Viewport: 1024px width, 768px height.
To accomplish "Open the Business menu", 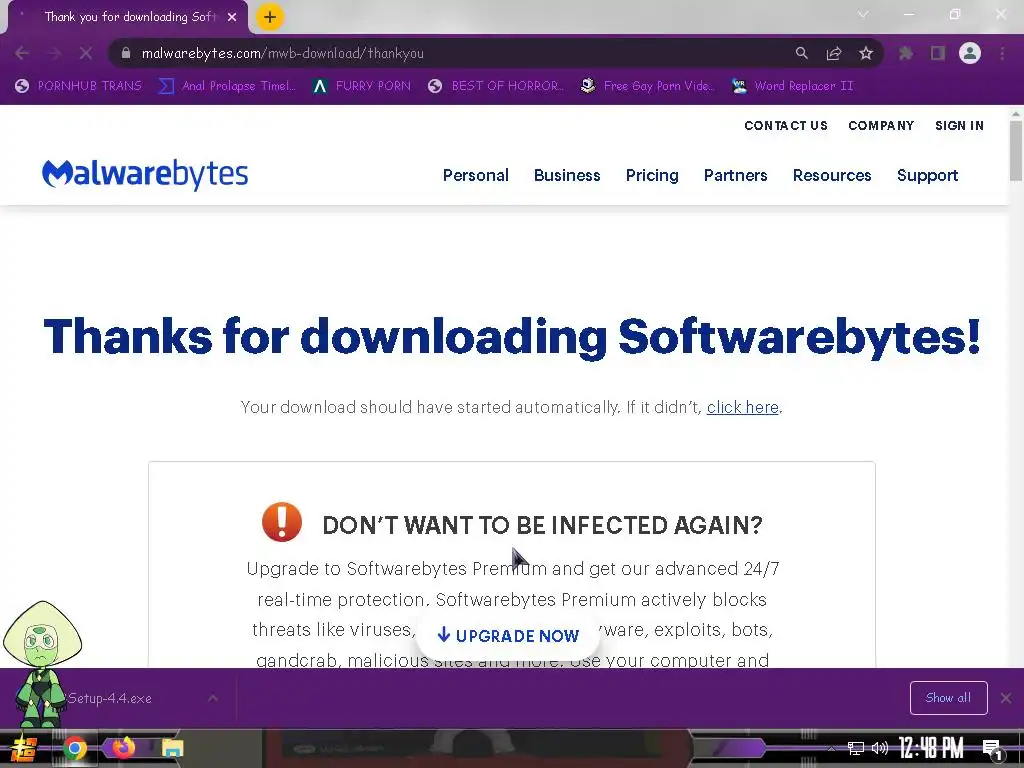I will [567, 175].
